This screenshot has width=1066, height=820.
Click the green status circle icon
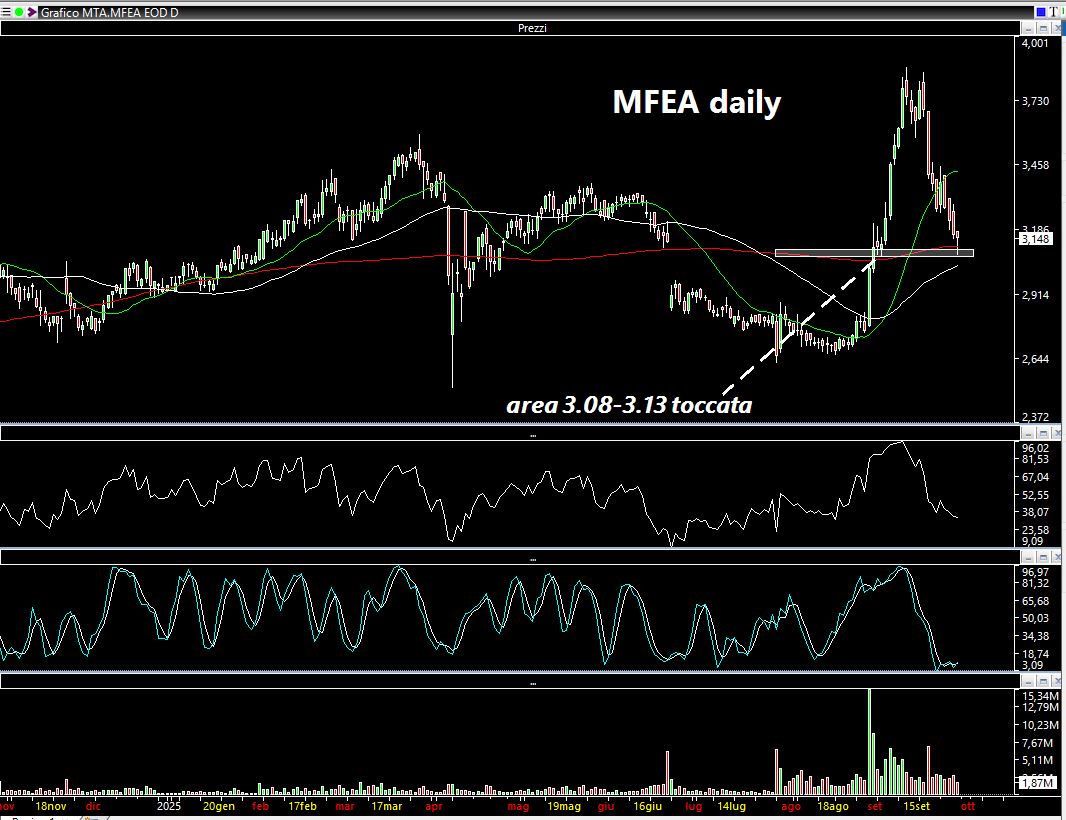[x=19, y=12]
